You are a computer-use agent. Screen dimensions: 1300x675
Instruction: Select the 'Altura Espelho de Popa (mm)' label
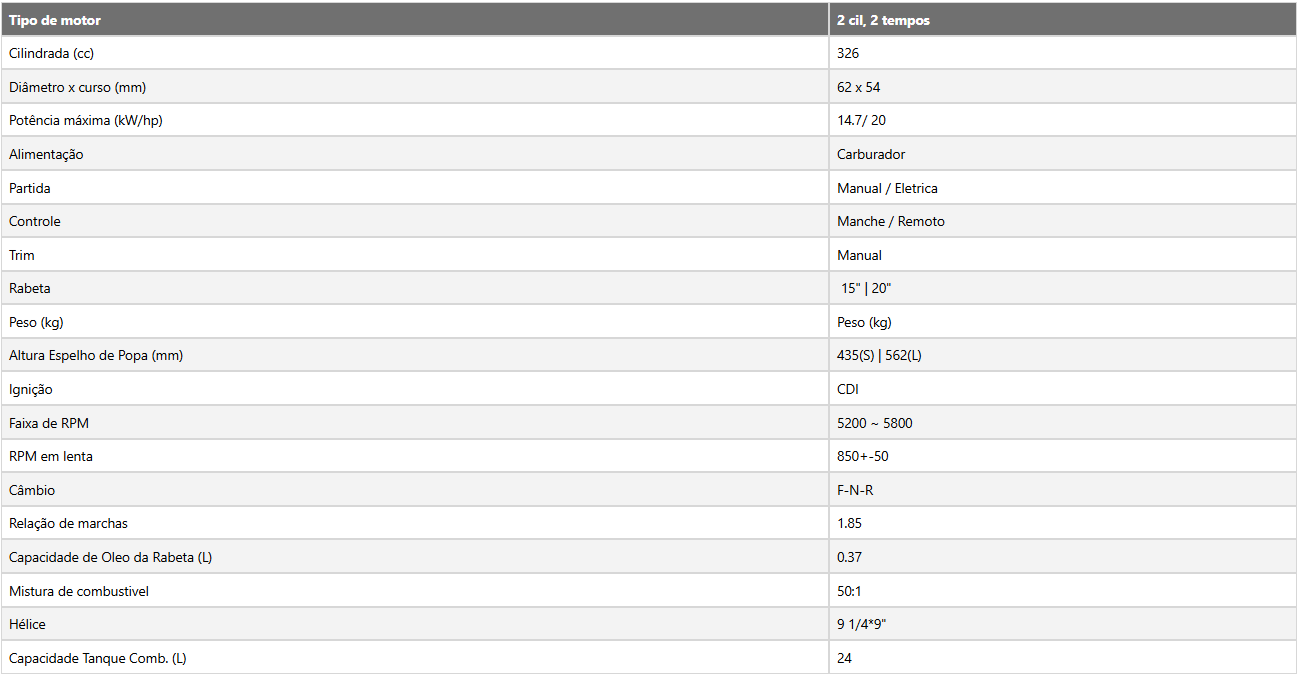[x=96, y=355]
